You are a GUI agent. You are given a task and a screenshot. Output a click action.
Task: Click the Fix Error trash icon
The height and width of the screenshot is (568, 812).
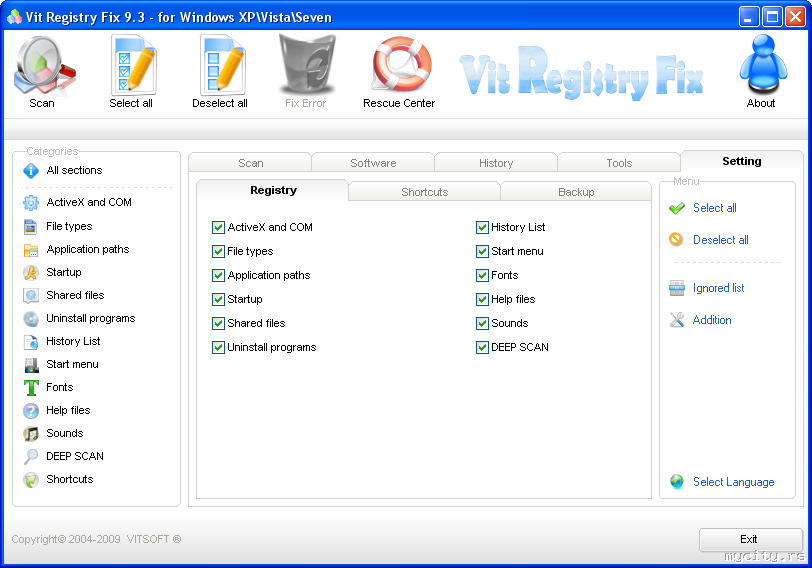[307, 65]
